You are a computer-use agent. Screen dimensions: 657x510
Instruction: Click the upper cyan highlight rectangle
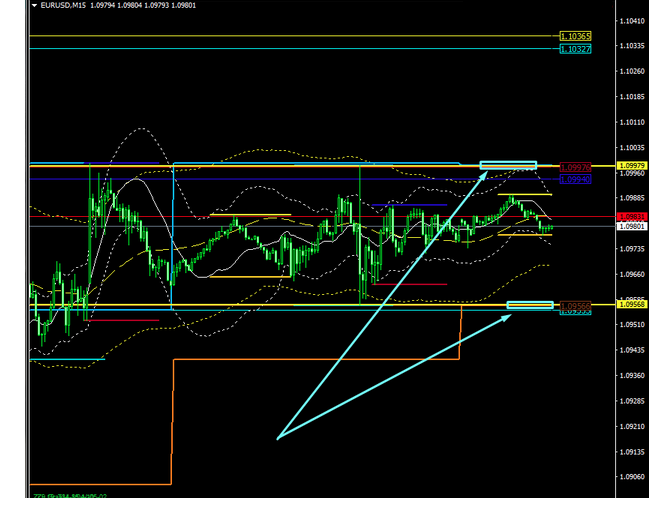tap(508, 165)
